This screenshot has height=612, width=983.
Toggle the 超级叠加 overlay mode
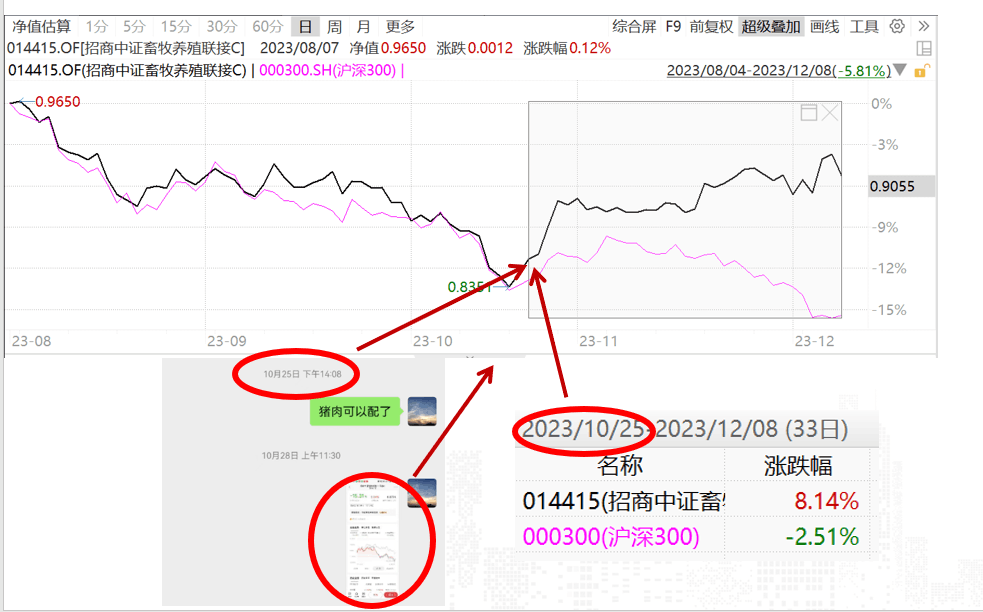(x=771, y=27)
